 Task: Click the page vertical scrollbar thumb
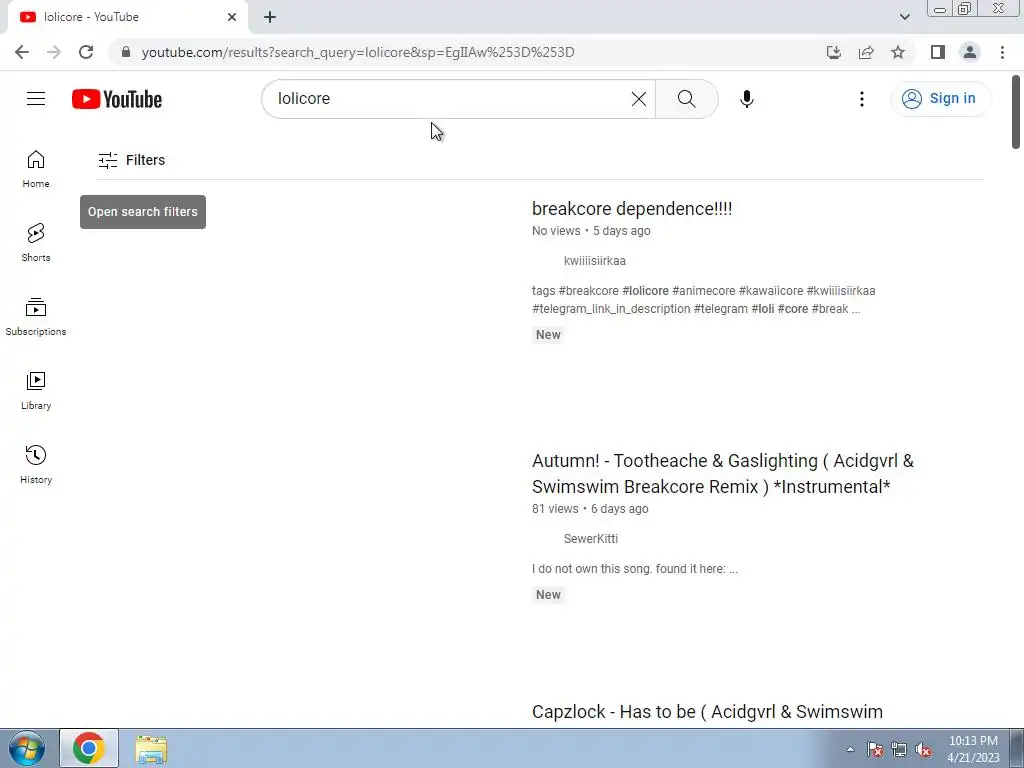pos(1016,112)
